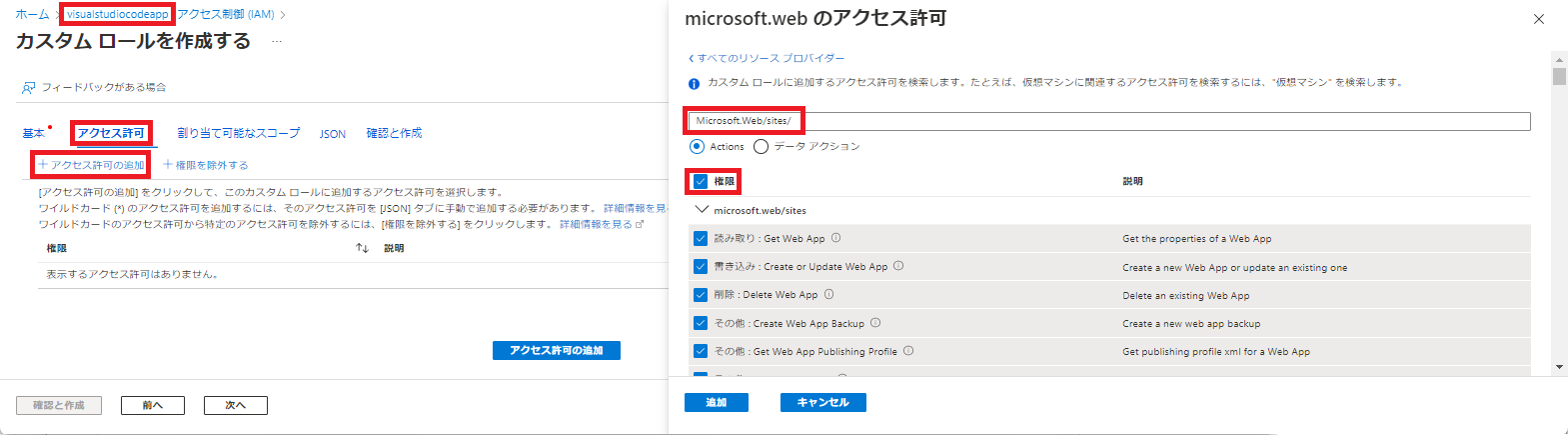The image size is (1568, 435).
Task: Click the 説明 column header in panel
Action: click(x=1132, y=181)
